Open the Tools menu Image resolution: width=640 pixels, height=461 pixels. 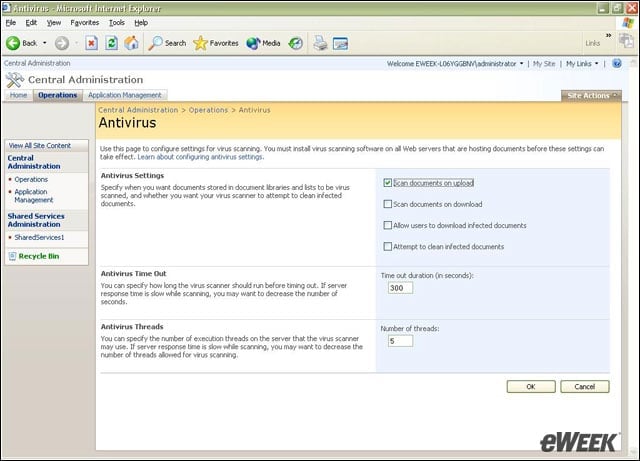pos(117,23)
